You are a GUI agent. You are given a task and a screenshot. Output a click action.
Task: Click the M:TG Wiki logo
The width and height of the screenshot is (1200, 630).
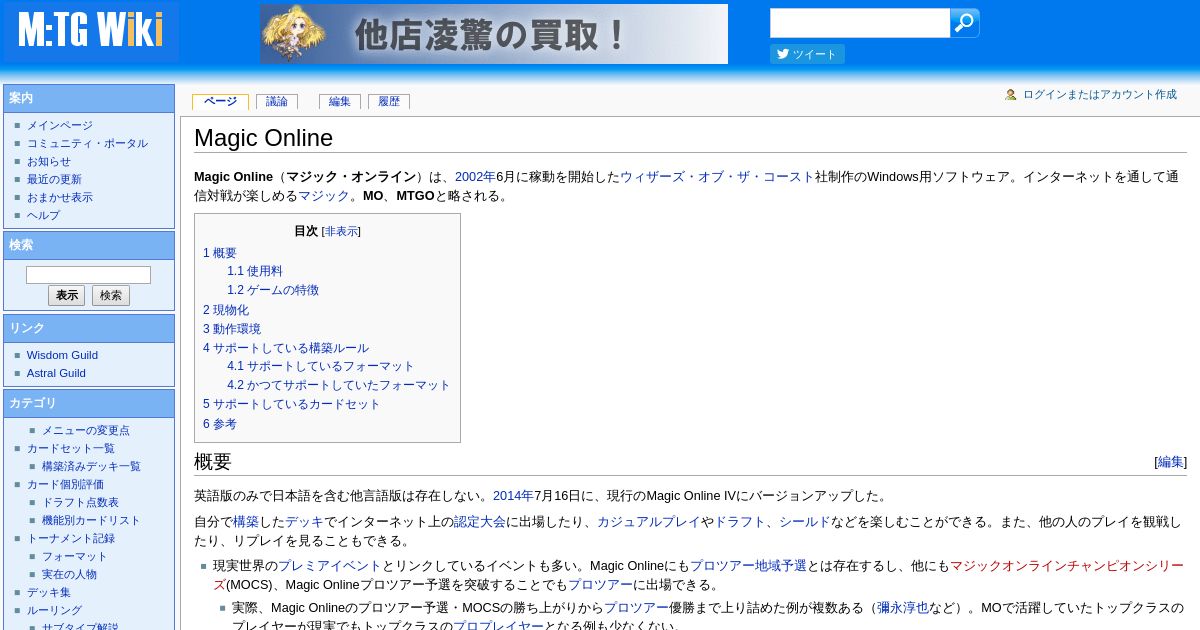(90, 31)
